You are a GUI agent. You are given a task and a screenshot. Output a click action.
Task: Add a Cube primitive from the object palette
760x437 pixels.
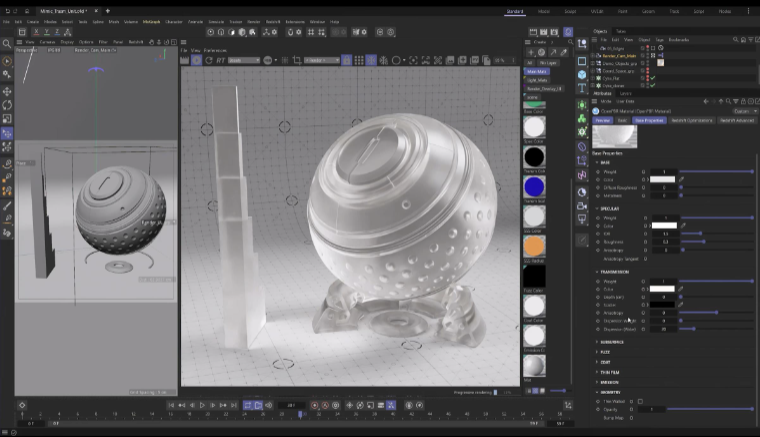(x=582, y=74)
